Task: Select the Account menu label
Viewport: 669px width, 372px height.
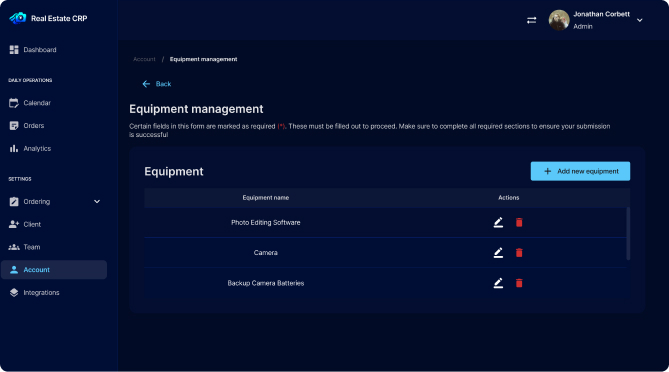Action: (x=36, y=270)
